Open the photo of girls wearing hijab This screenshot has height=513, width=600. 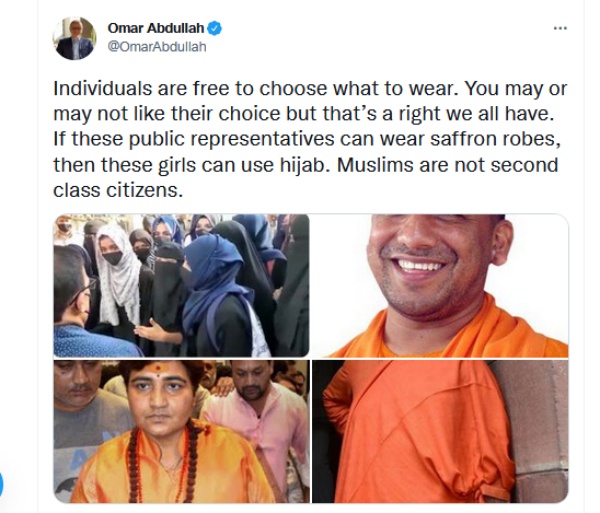[181, 285]
